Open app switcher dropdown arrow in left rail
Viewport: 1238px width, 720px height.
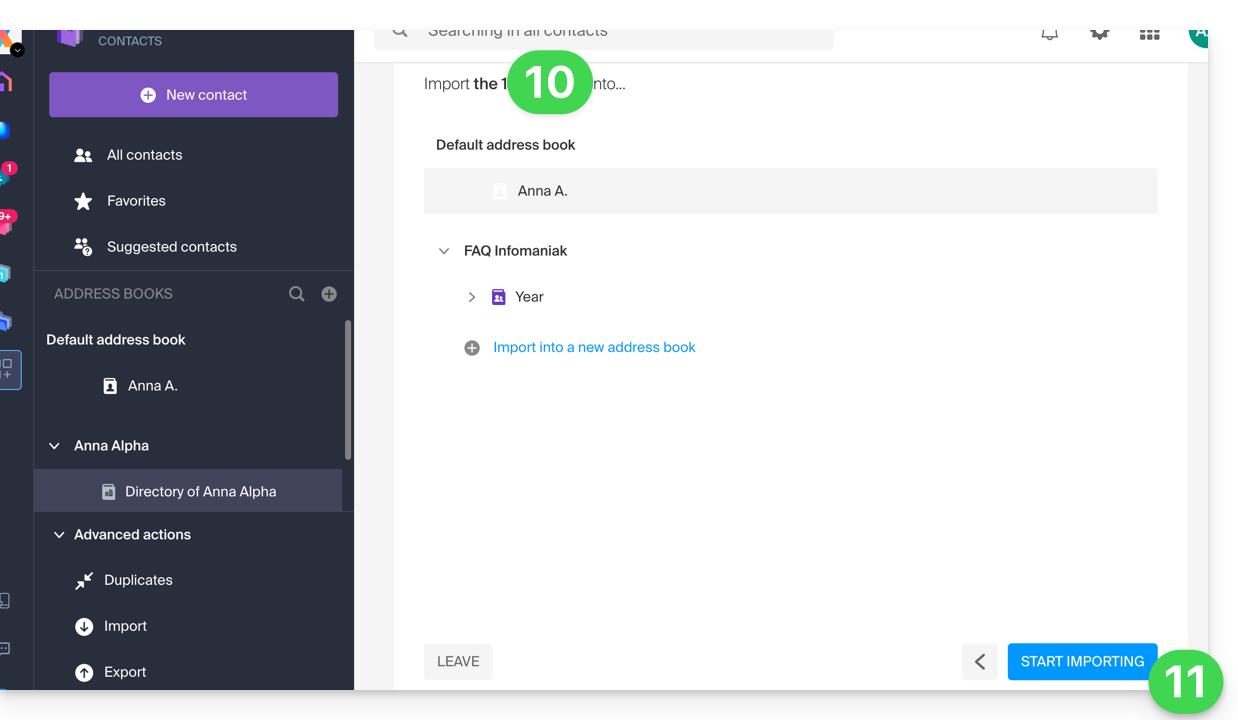(17, 49)
